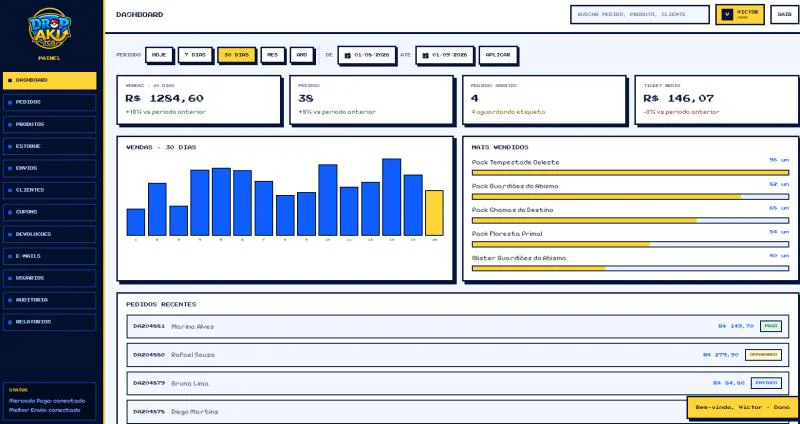
Task: Select the Hoje period filter
Action: point(159,55)
